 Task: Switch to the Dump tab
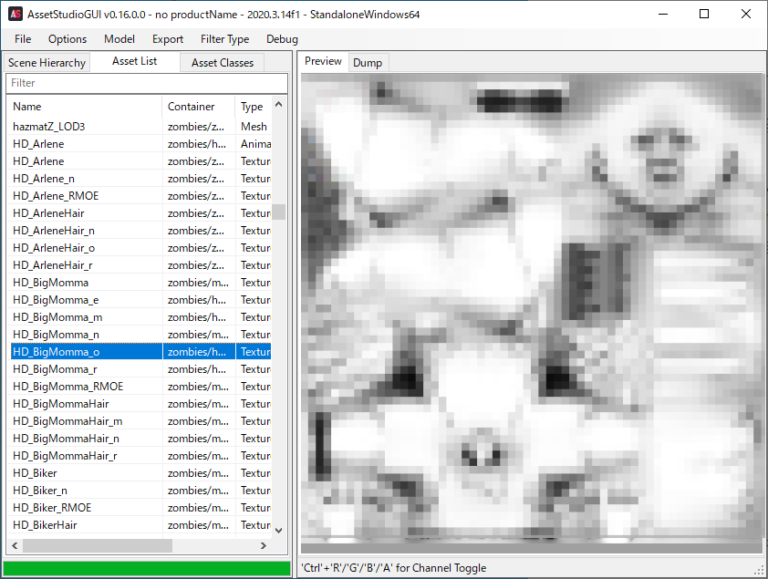[367, 63]
